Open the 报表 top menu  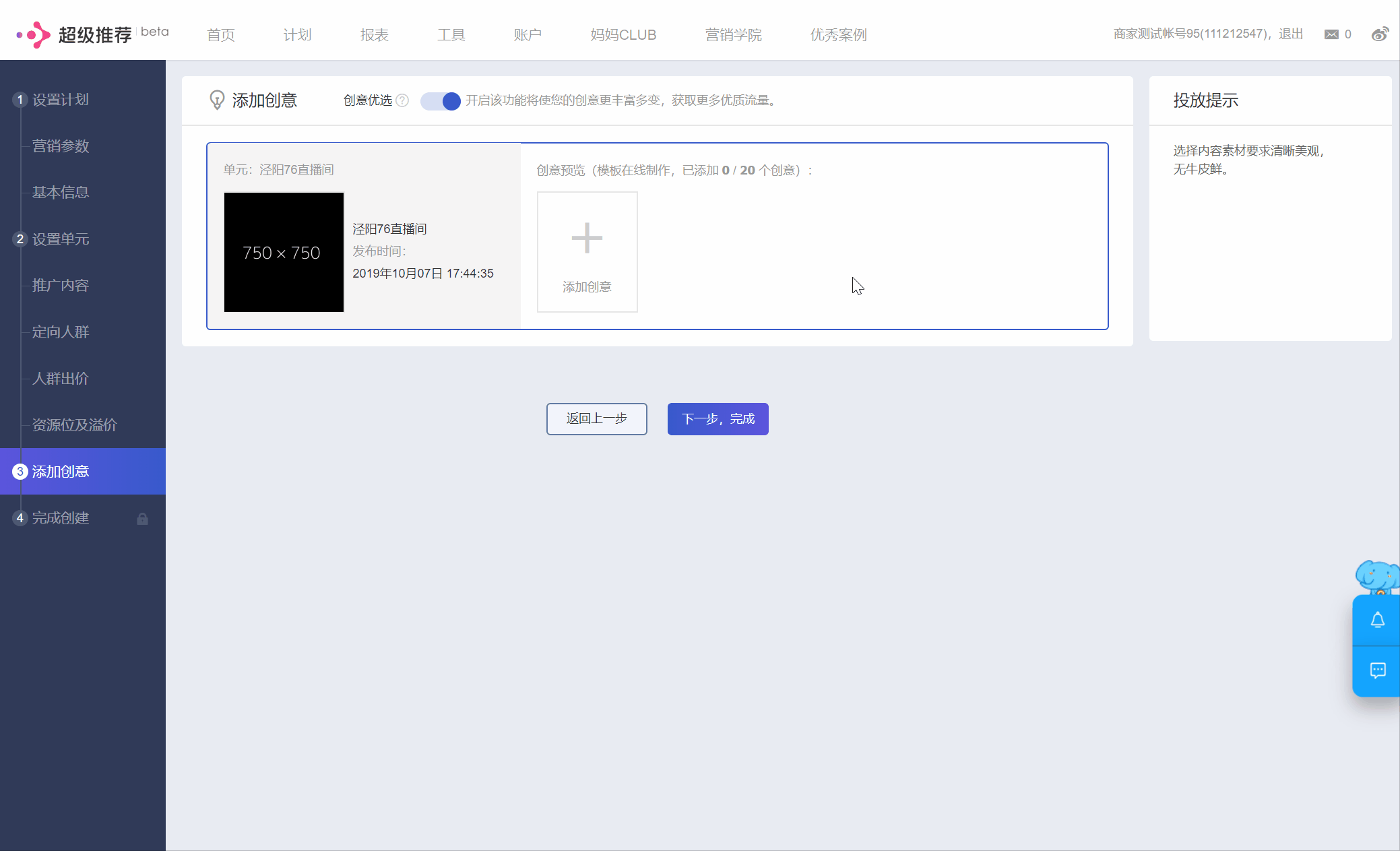[x=374, y=35]
